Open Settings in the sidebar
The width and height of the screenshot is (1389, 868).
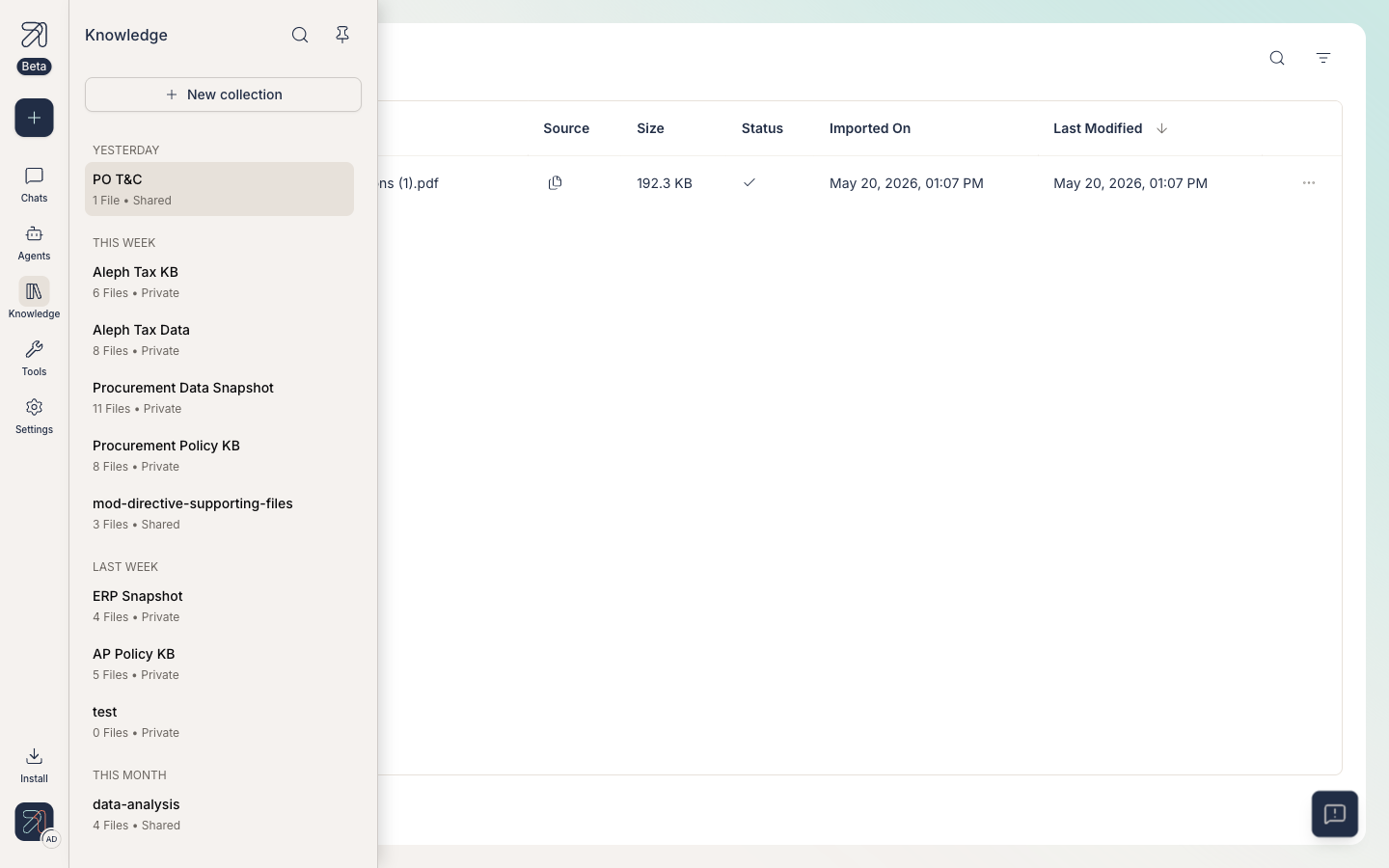point(34,416)
